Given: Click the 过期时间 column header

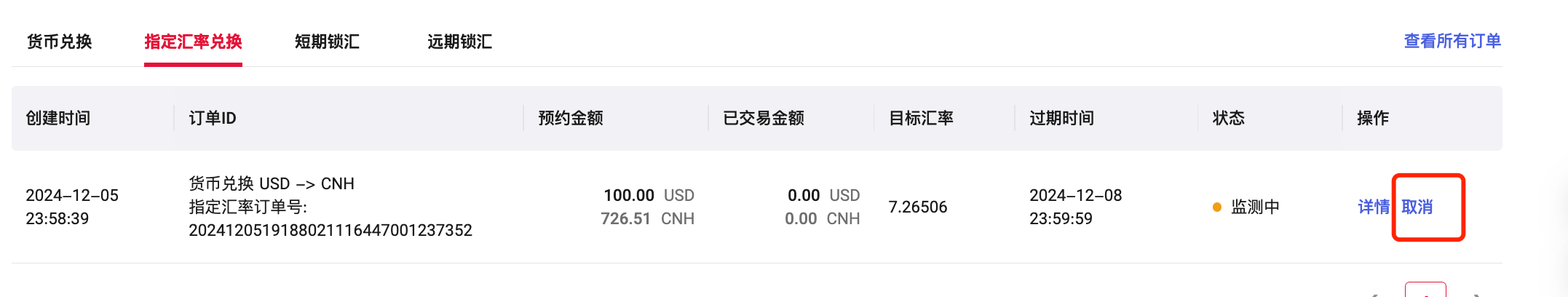Looking at the screenshot, I should (x=1061, y=118).
